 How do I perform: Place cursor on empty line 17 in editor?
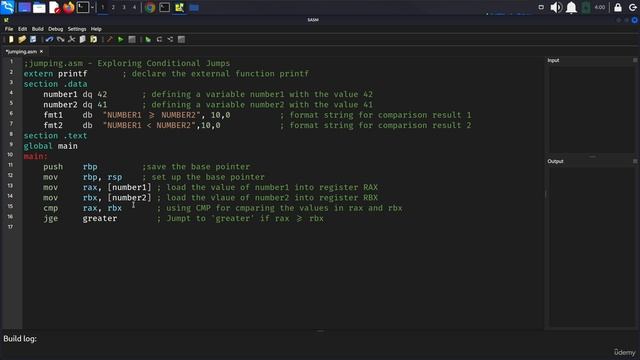(x=282, y=229)
